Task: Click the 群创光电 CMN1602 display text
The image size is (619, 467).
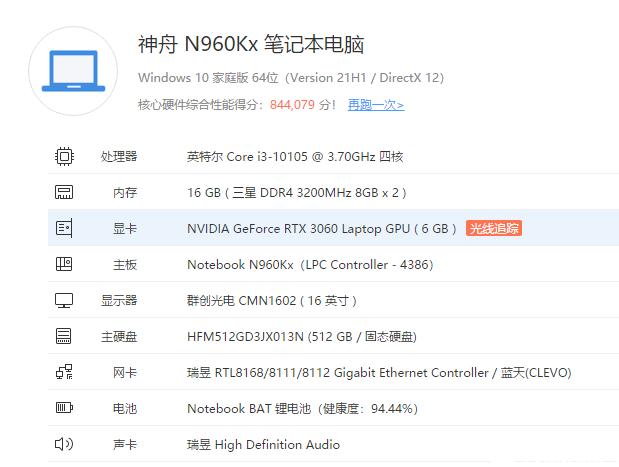Action: [272, 301]
